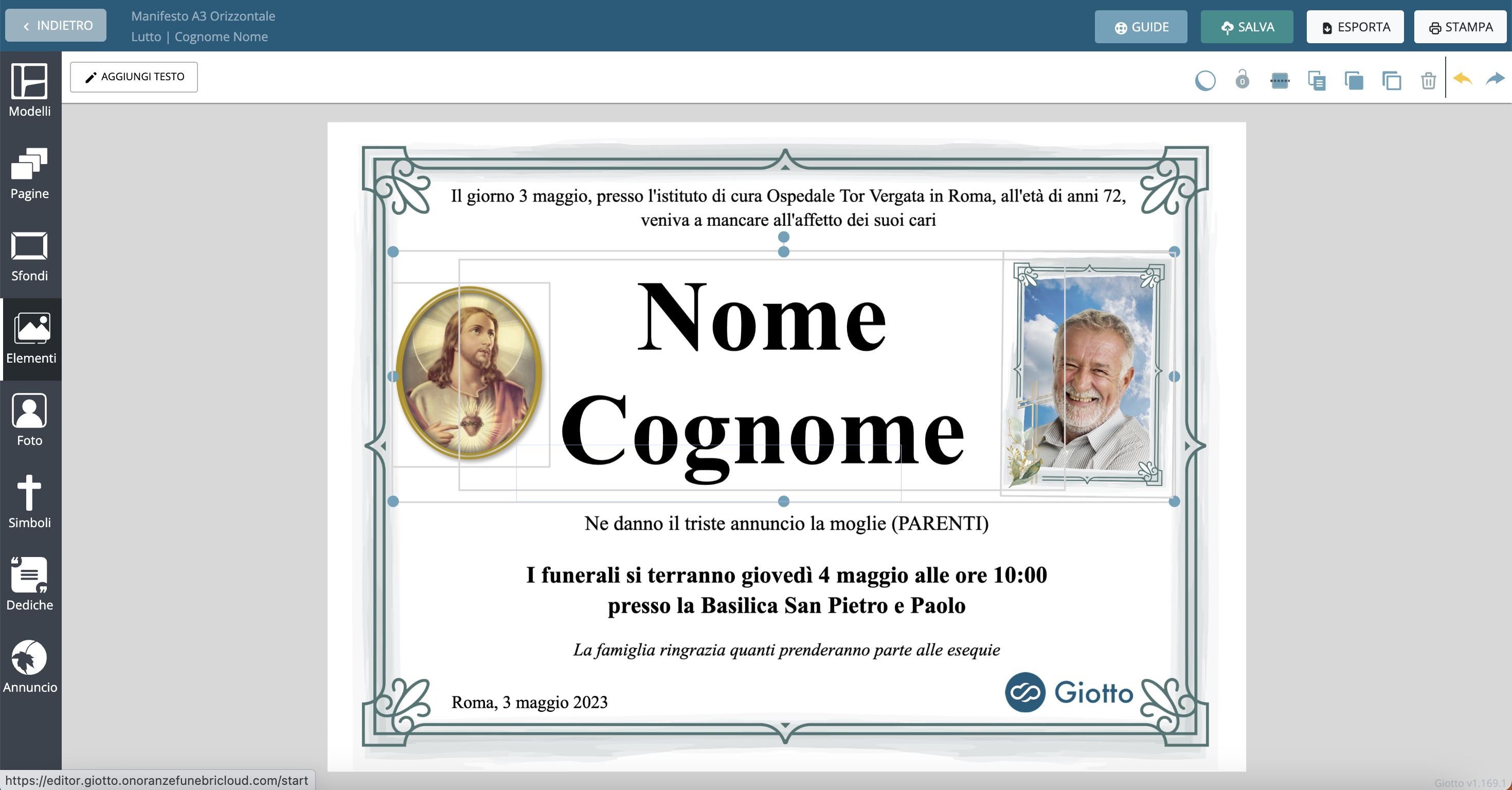Click the redo arrow icon

[x=1495, y=79]
